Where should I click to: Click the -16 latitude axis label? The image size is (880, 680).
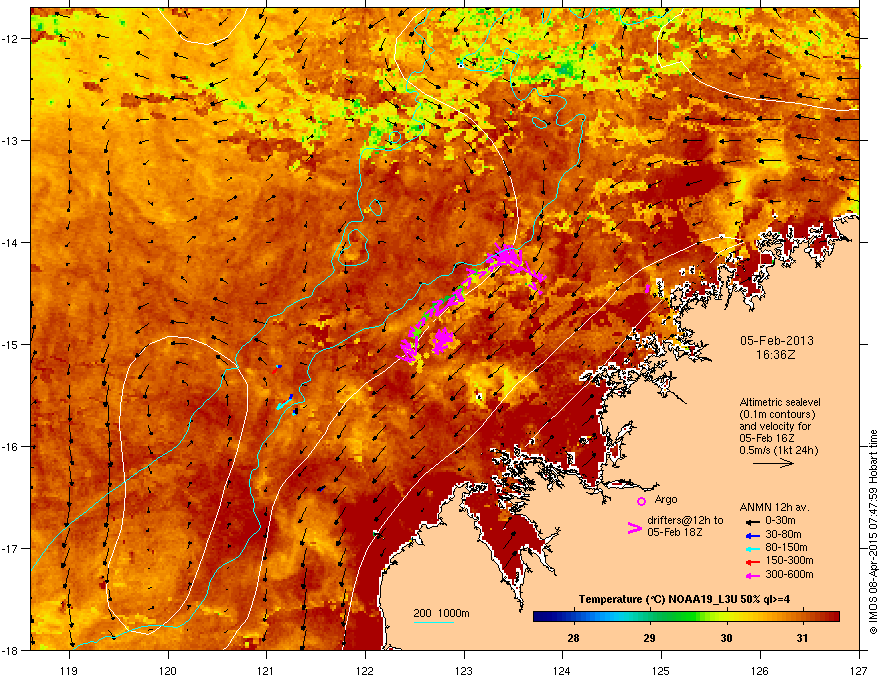11,447
